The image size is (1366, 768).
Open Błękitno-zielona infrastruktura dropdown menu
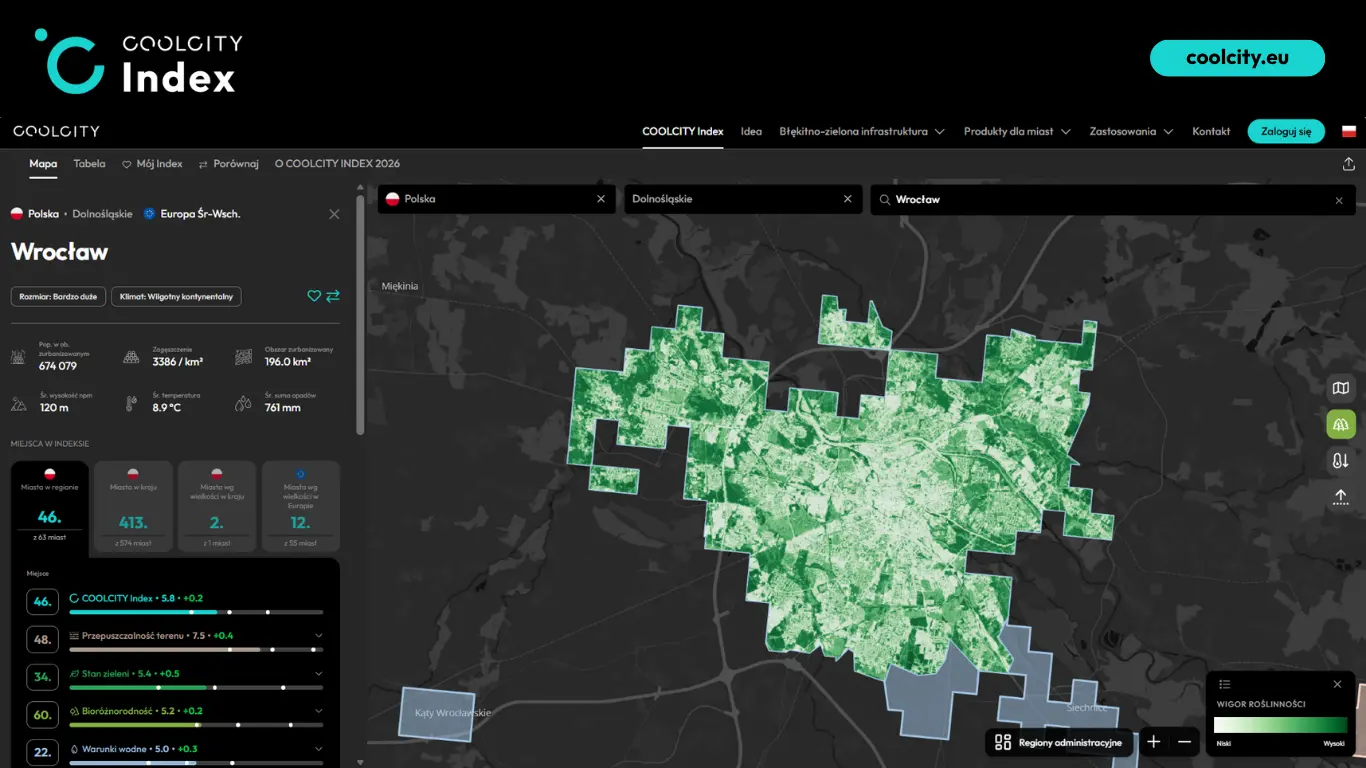(862, 131)
